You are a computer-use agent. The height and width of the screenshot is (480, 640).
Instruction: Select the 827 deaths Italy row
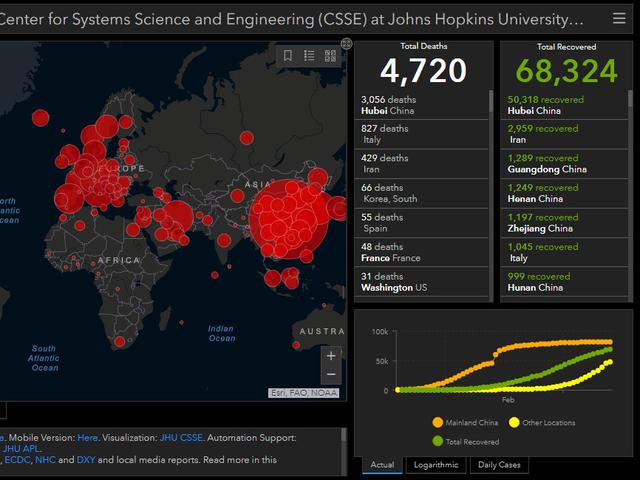(421, 134)
